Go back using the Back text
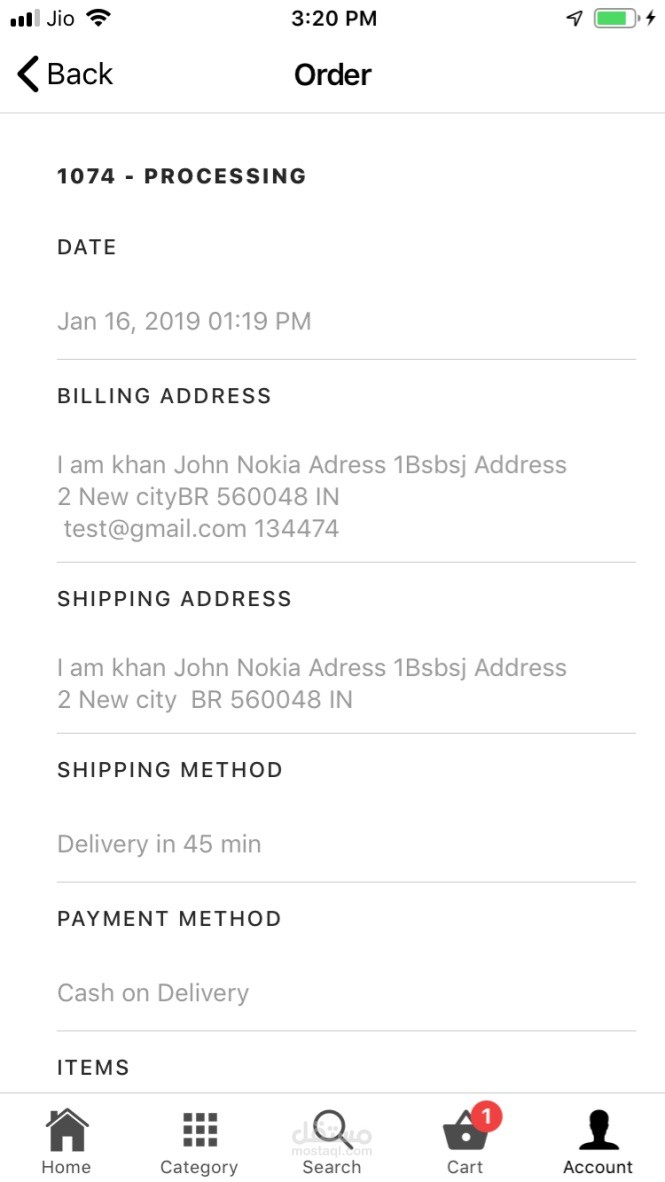 80,74
